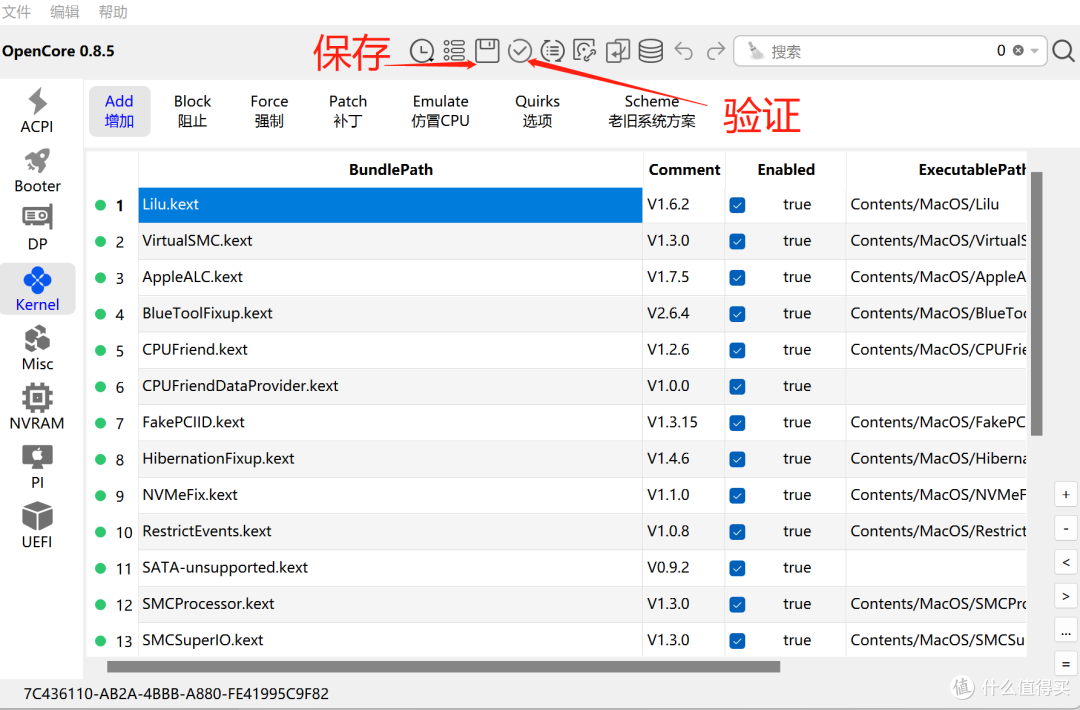
Task: Click the Save (保存) toolbar icon
Action: 487,50
